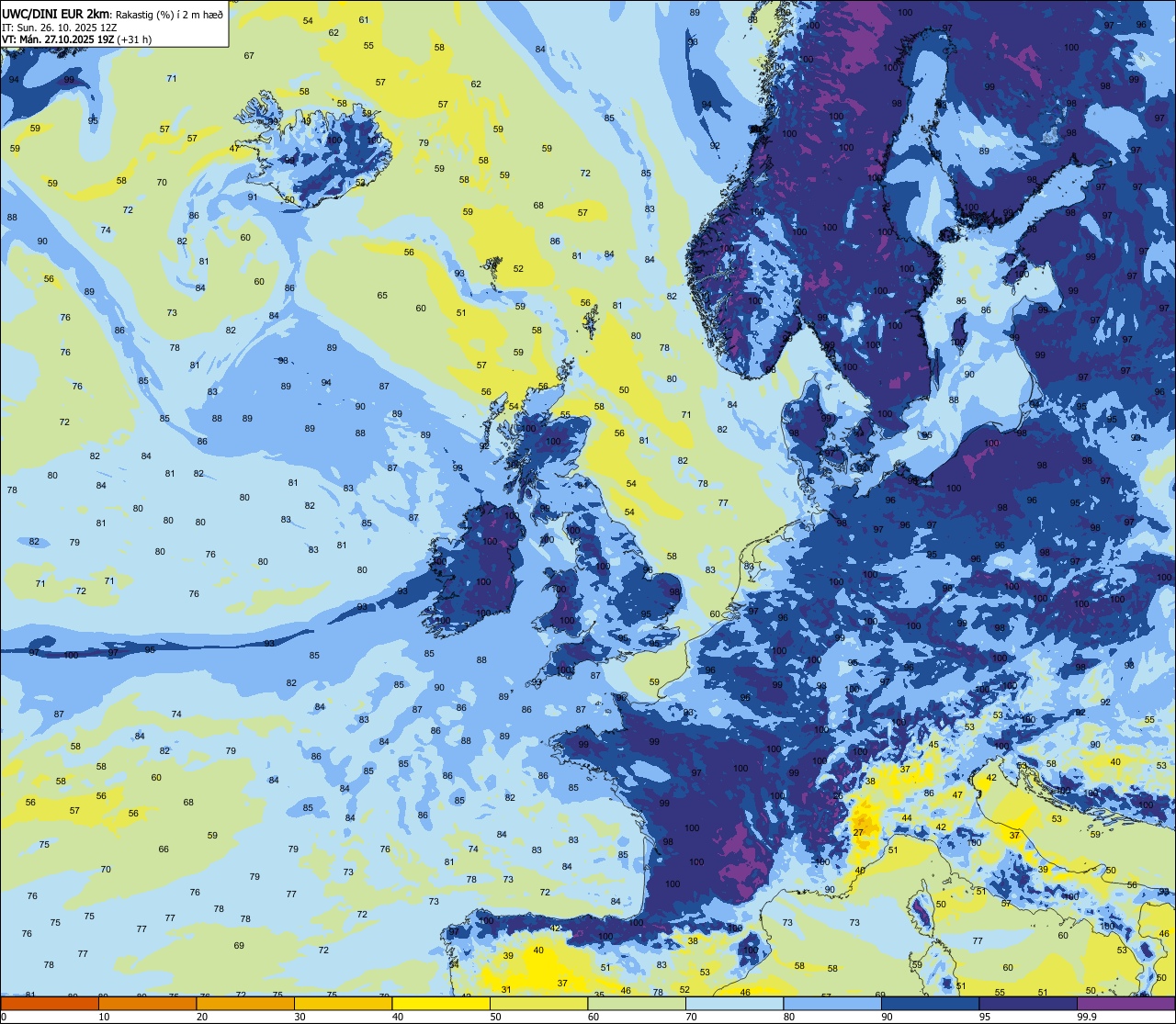Click the 70–80 pale blue legend swatch

(x=735, y=1003)
